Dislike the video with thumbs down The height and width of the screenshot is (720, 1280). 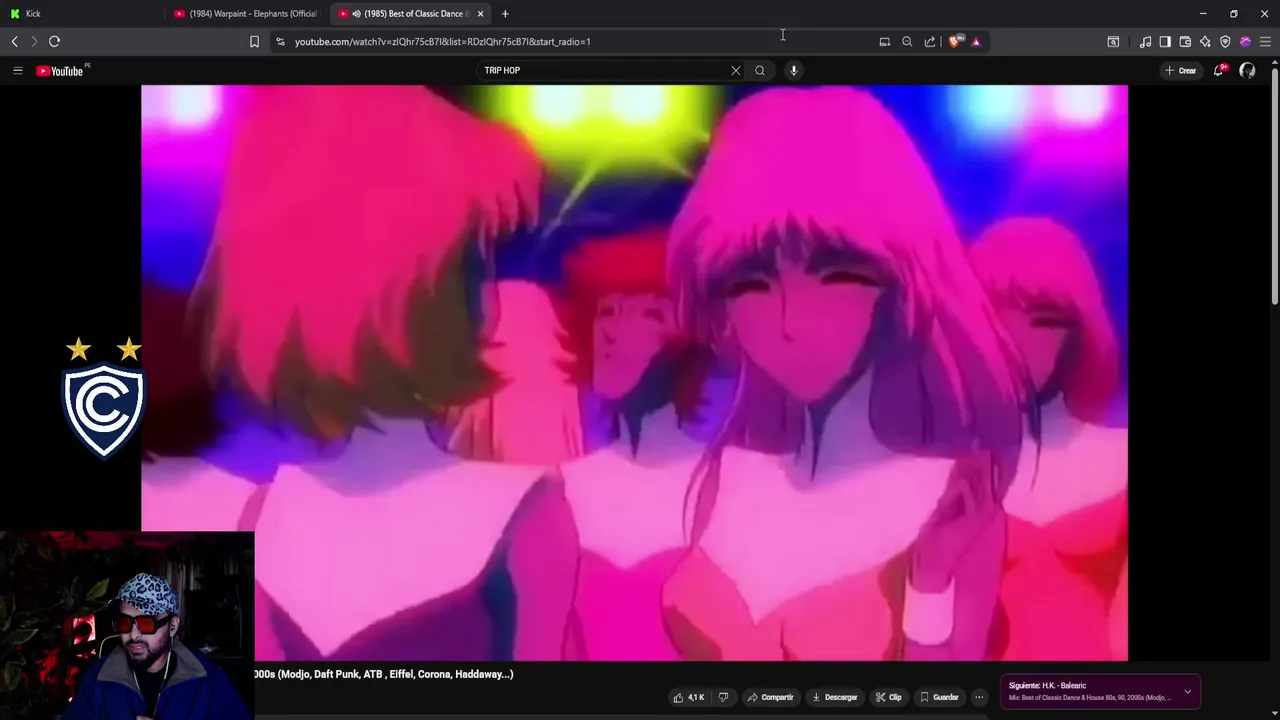(x=724, y=697)
